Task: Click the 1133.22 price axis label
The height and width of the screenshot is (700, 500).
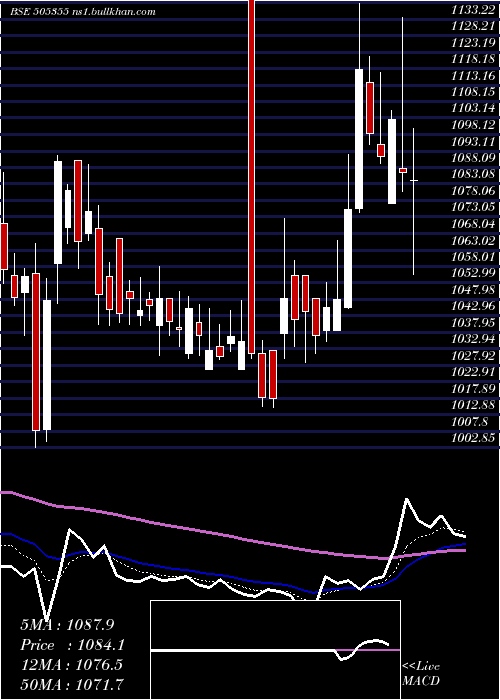Action: point(473,9)
